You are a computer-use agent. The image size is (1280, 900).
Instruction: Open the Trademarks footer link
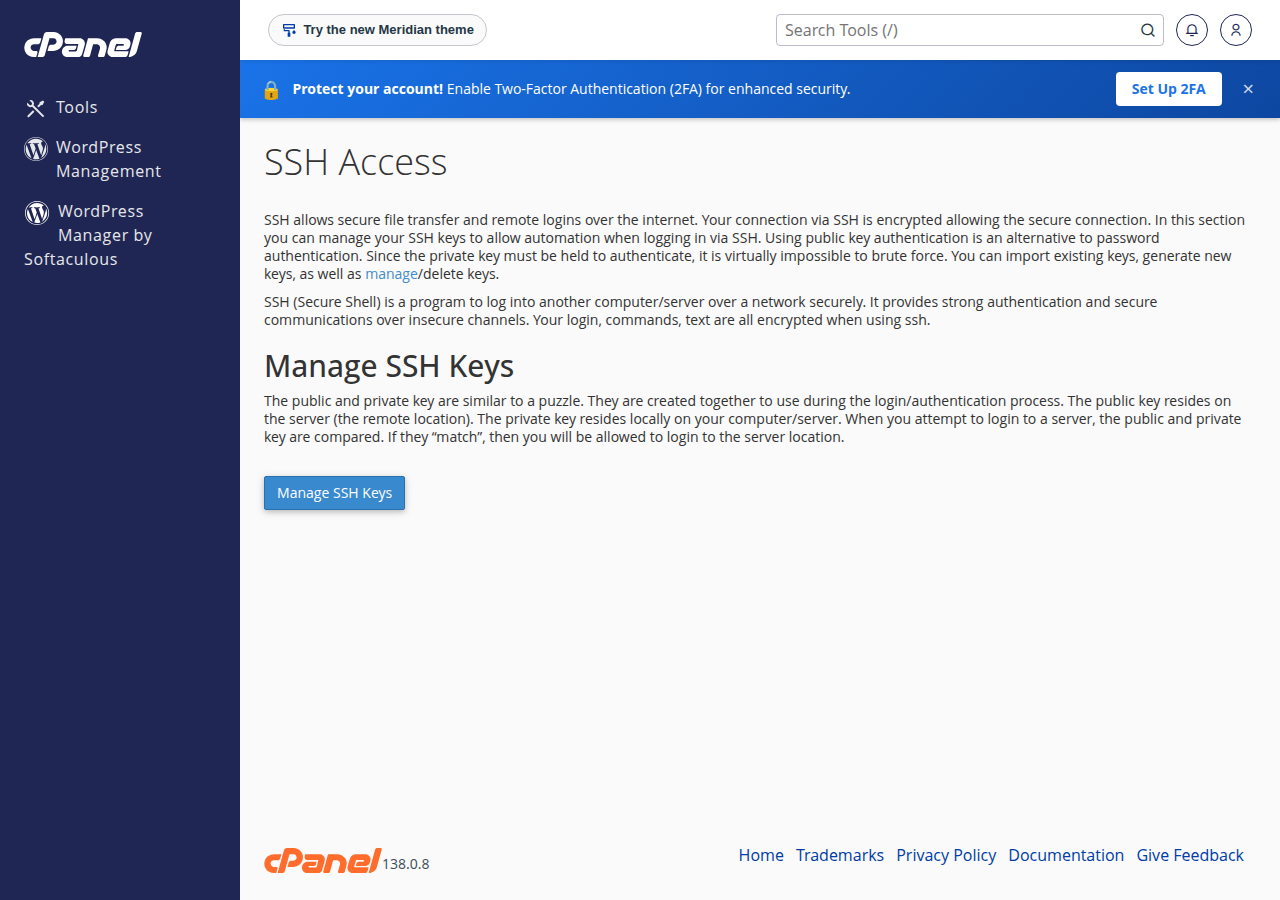(840, 855)
